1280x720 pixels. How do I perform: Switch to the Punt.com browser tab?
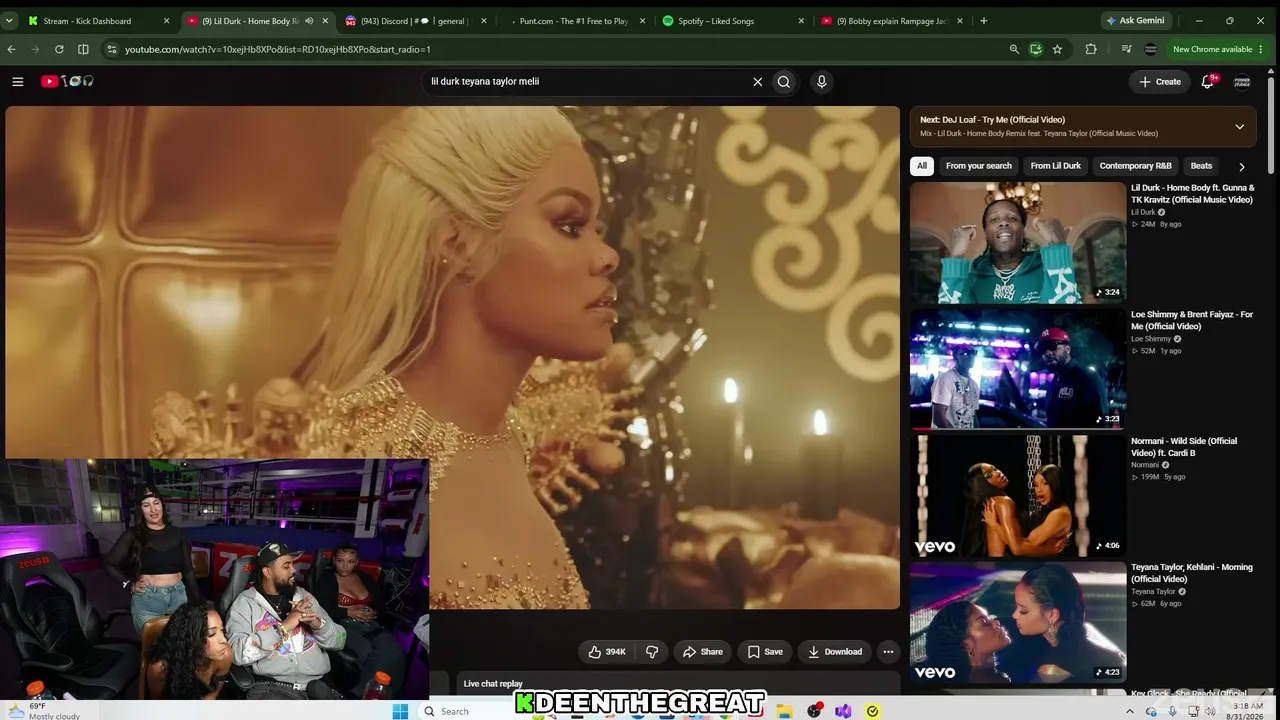click(572, 20)
